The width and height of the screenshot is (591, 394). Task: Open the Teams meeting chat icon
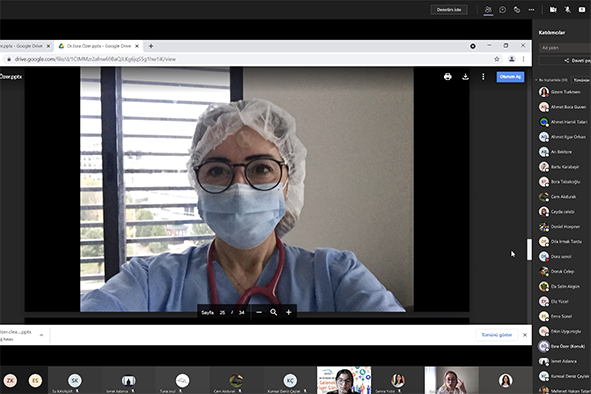point(502,10)
